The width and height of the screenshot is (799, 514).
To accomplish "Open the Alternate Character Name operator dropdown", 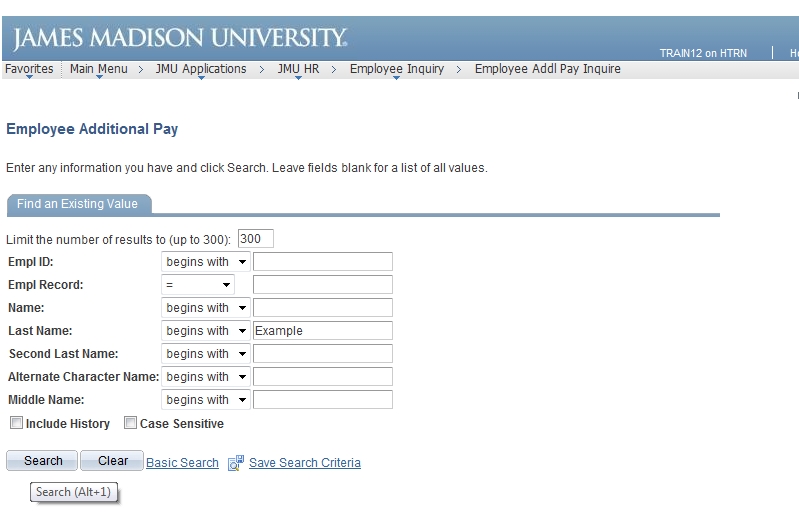I will 205,377.
